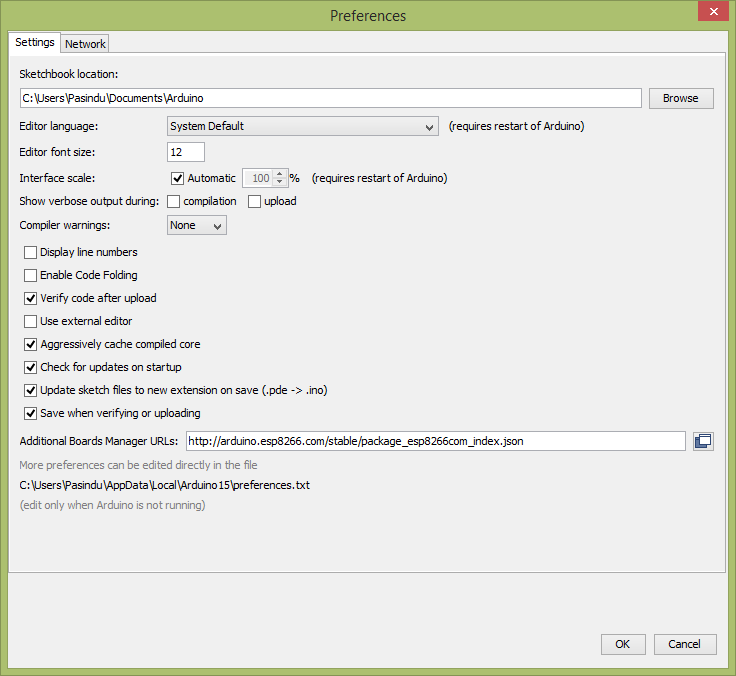Close the Preferences dialog with the X

click(x=713, y=11)
